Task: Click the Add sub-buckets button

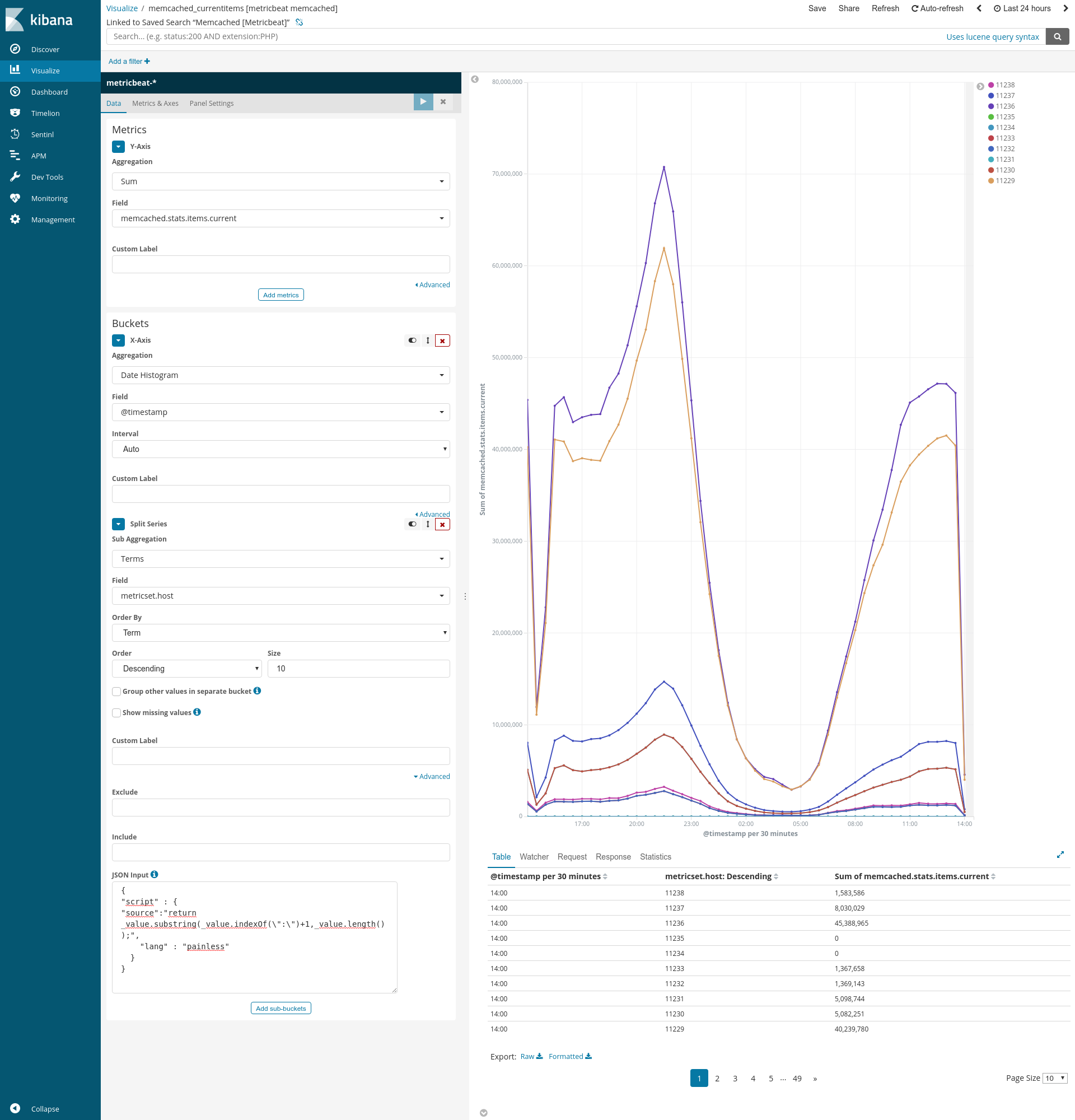Action: 281,1009
